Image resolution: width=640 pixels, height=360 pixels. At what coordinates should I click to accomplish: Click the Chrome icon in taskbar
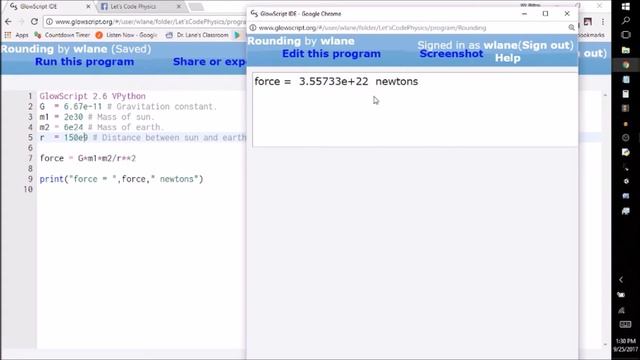tap(626, 65)
